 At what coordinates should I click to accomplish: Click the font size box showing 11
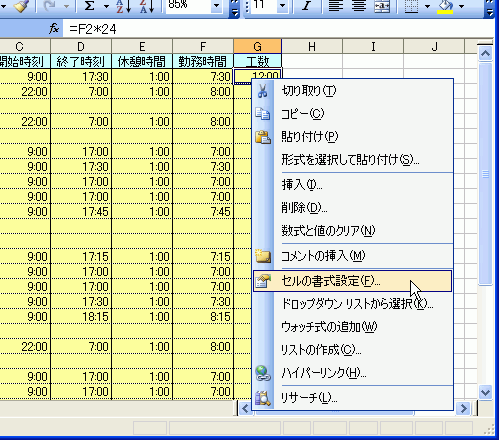point(264,5)
